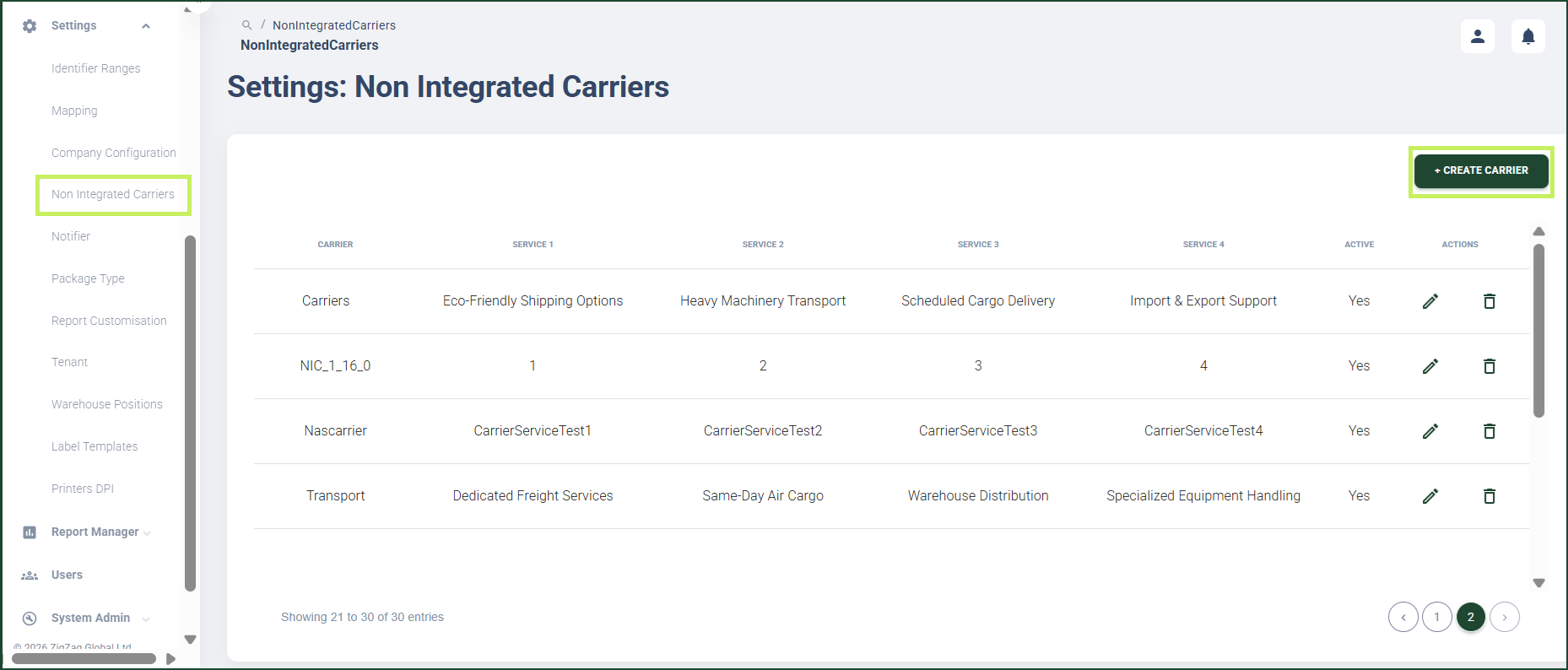
Task: Click the Create Carrier button
Action: [x=1481, y=170]
